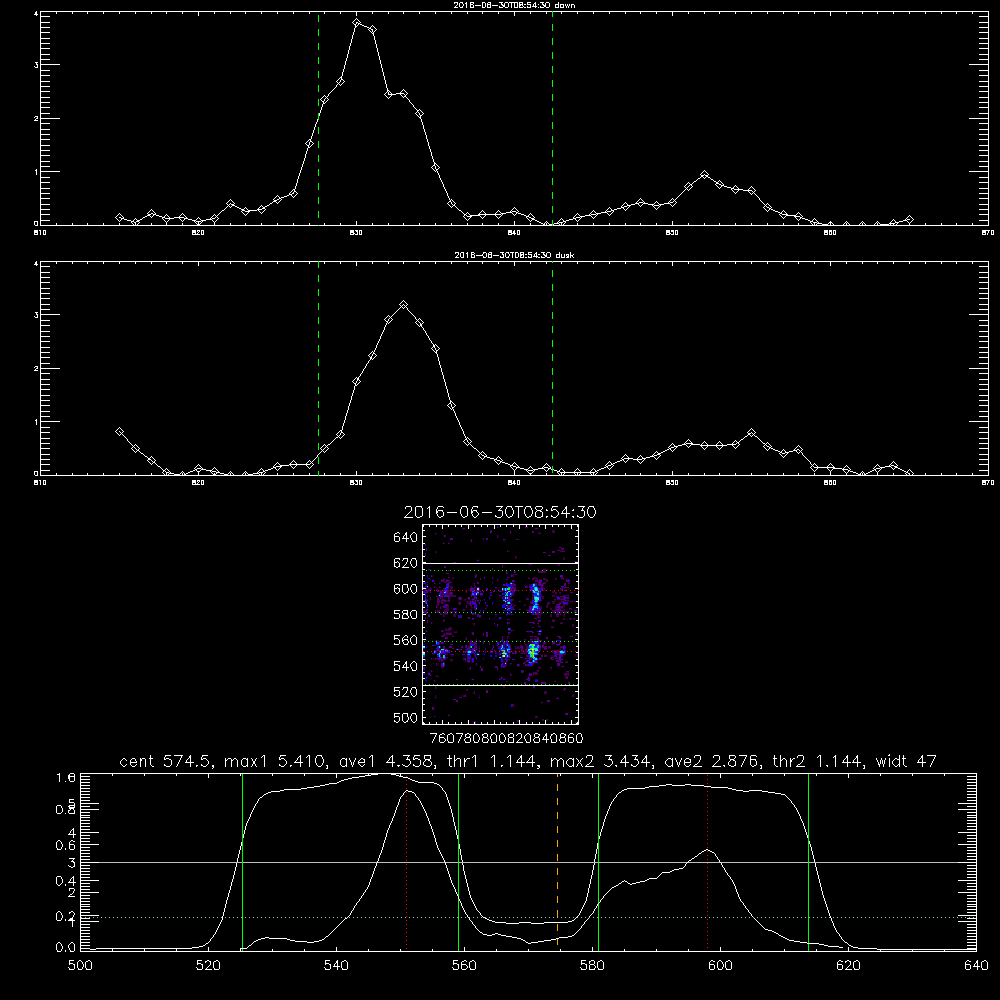Click the secondary peak marker near 852 in dawn plot
The width and height of the screenshot is (1000, 1000).
click(x=704, y=174)
